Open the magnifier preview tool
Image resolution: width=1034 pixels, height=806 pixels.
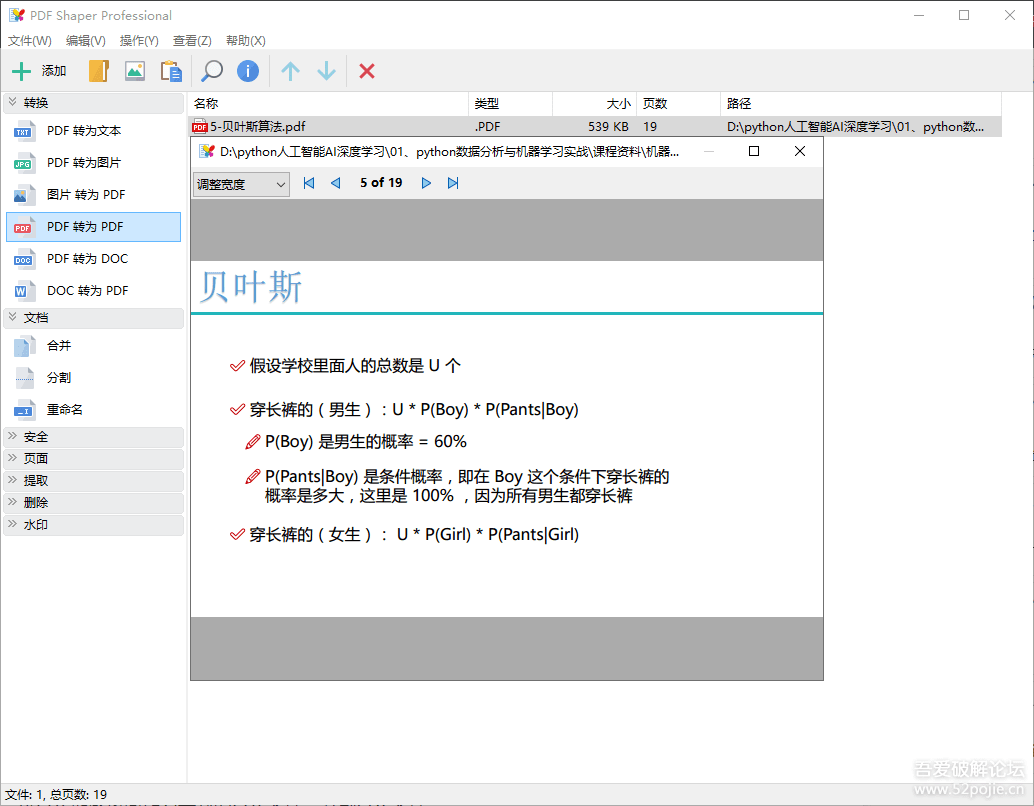(212, 71)
